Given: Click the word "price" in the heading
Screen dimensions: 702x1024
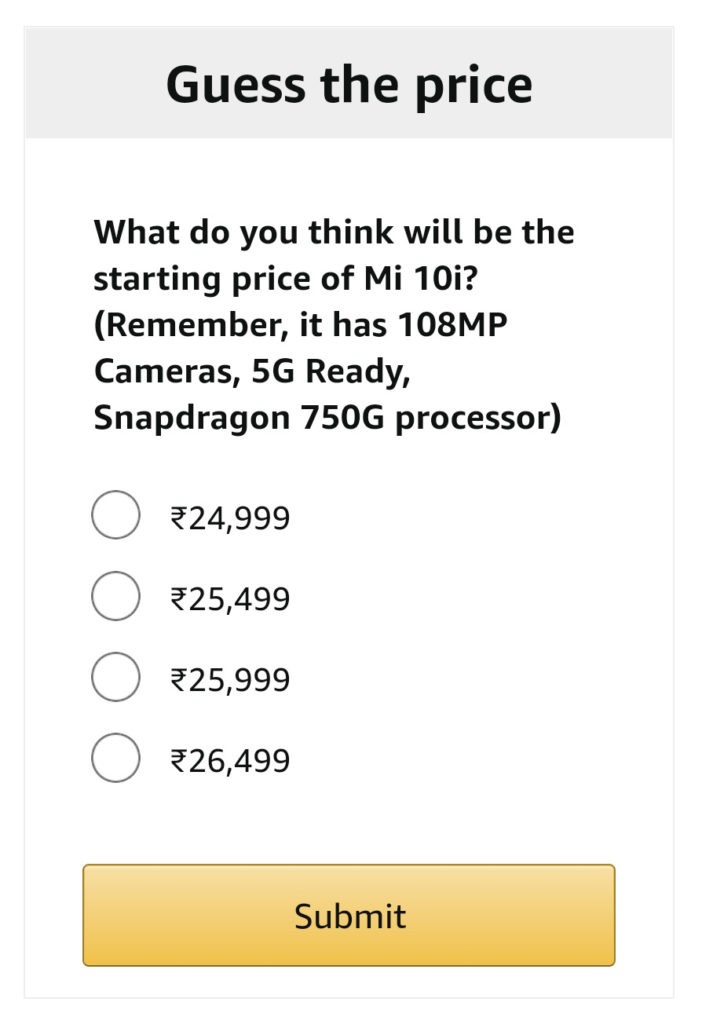Looking at the screenshot, I should pos(476,84).
